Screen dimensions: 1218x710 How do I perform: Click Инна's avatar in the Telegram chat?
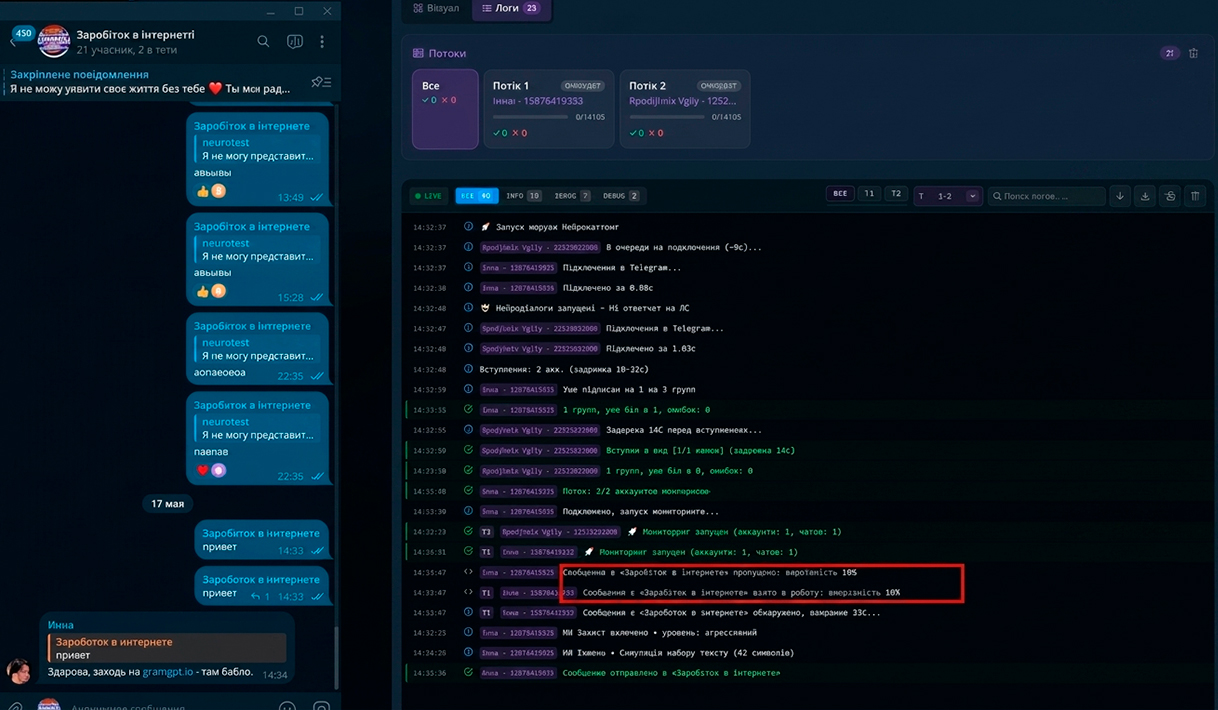tap(18, 671)
